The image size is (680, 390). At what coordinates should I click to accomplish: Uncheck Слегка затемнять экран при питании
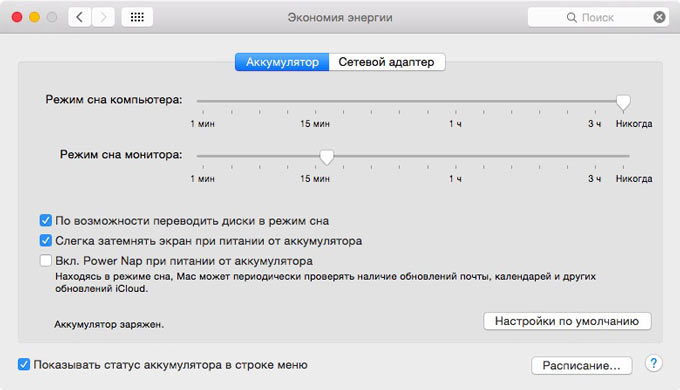(x=46, y=240)
